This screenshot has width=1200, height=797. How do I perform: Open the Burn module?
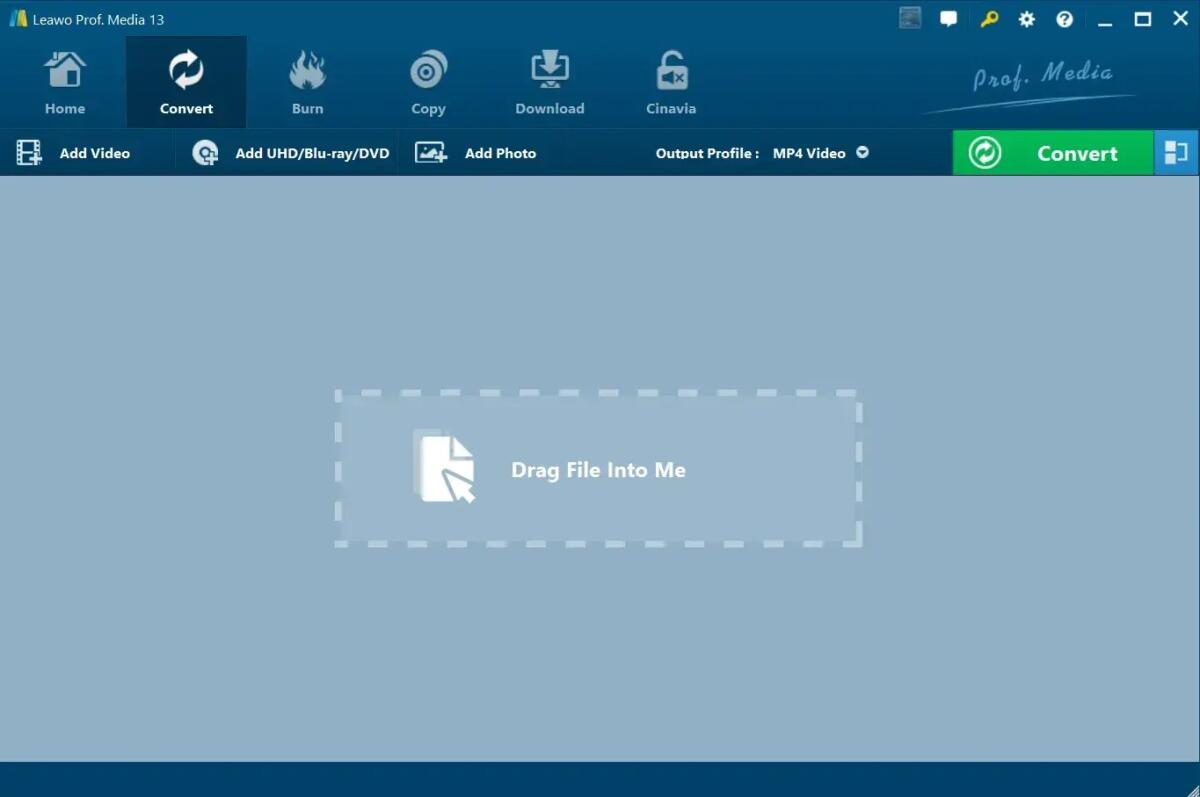307,80
